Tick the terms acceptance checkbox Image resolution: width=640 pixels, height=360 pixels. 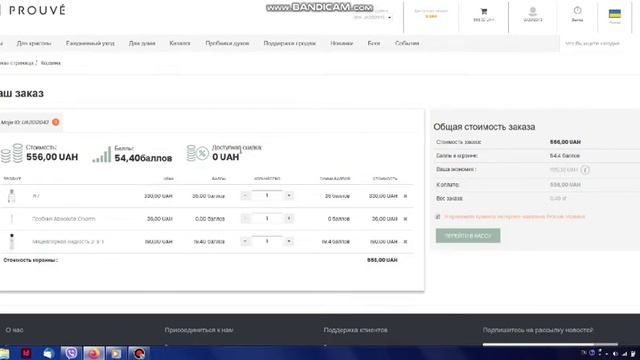click(438, 217)
